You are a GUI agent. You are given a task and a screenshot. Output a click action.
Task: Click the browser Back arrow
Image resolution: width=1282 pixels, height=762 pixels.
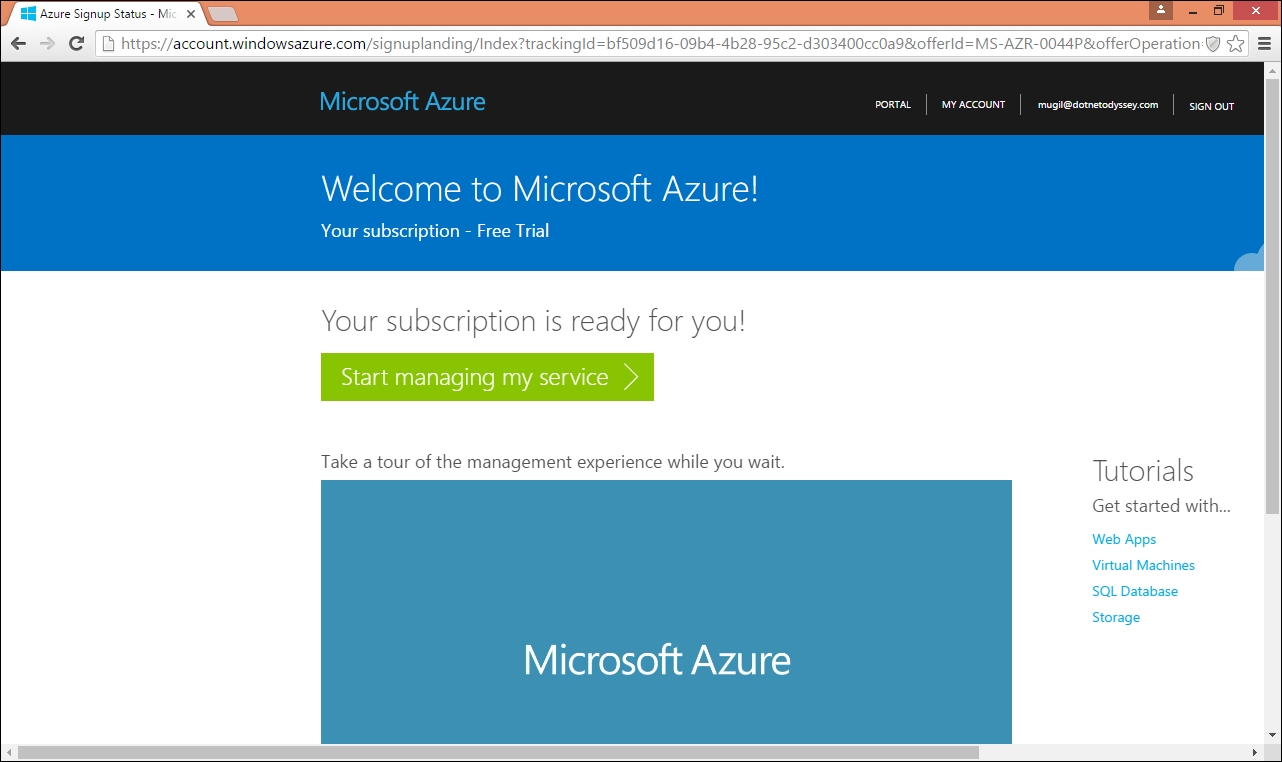[18, 44]
